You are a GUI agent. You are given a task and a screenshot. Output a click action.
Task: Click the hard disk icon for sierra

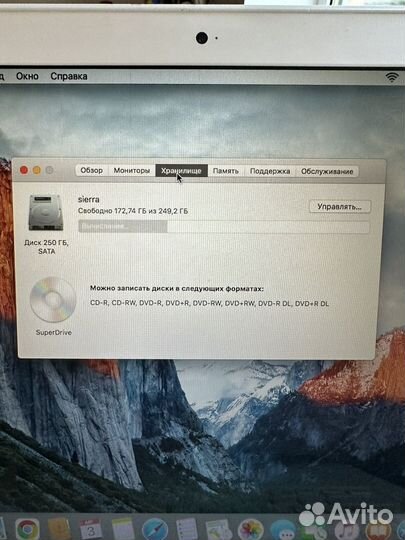(45, 212)
